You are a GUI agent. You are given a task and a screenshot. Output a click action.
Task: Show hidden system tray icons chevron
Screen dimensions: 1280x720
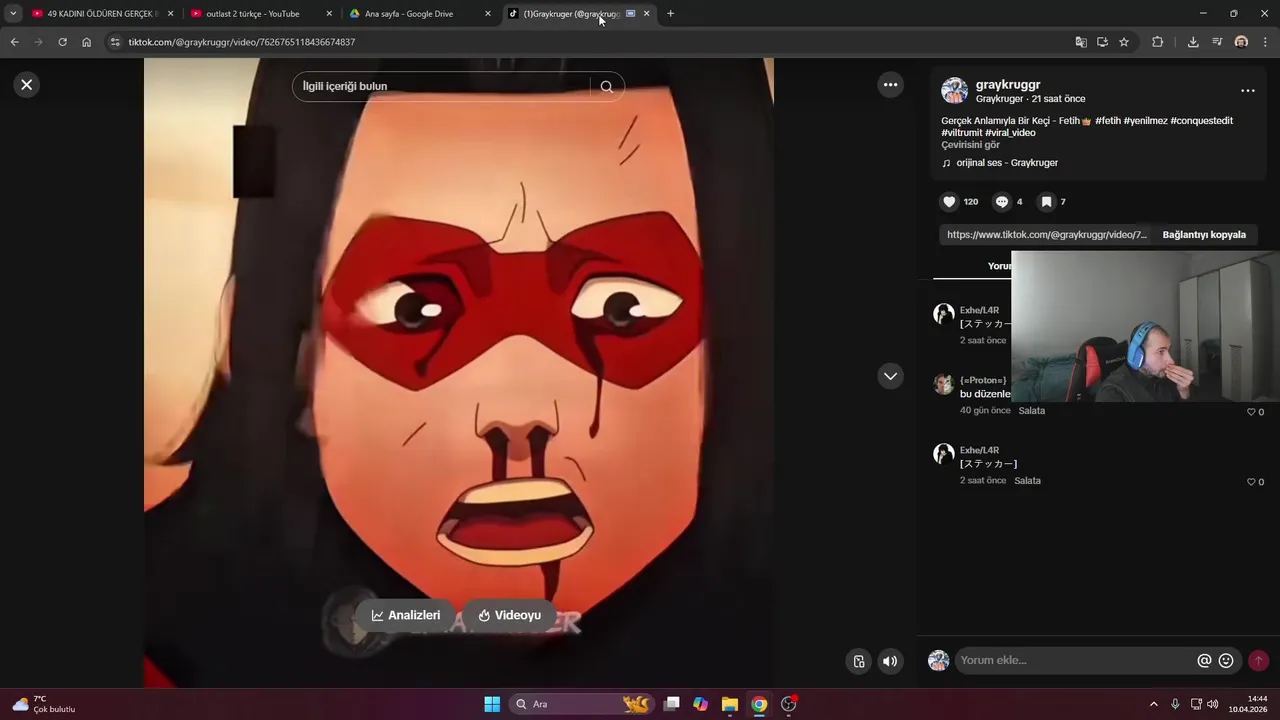click(1153, 704)
